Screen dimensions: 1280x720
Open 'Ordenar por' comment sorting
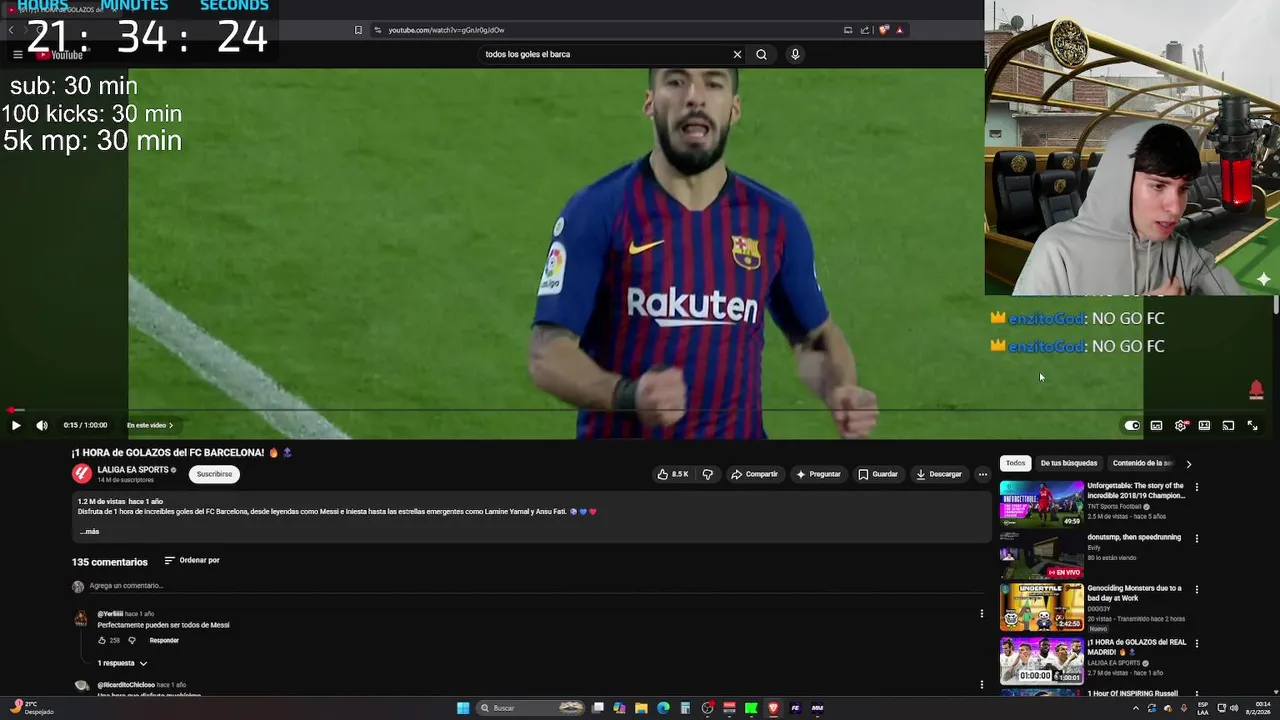(192, 560)
